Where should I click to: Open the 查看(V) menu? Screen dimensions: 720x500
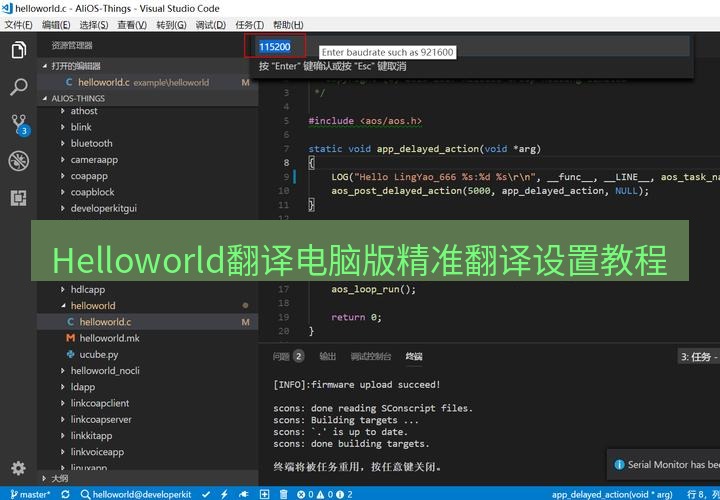(x=132, y=25)
